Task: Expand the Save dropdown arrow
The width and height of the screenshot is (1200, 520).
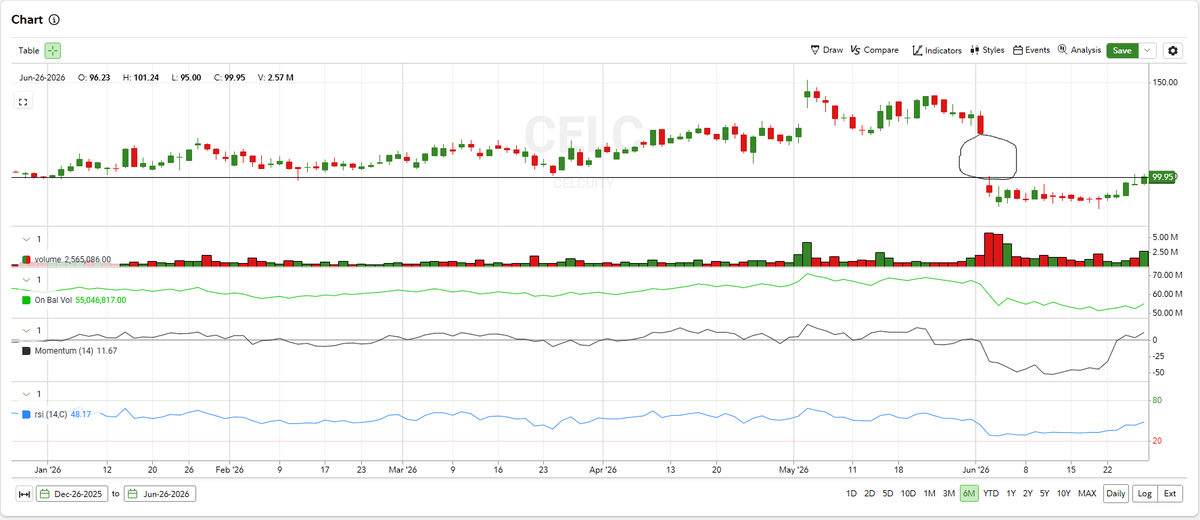Action: (1149, 50)
